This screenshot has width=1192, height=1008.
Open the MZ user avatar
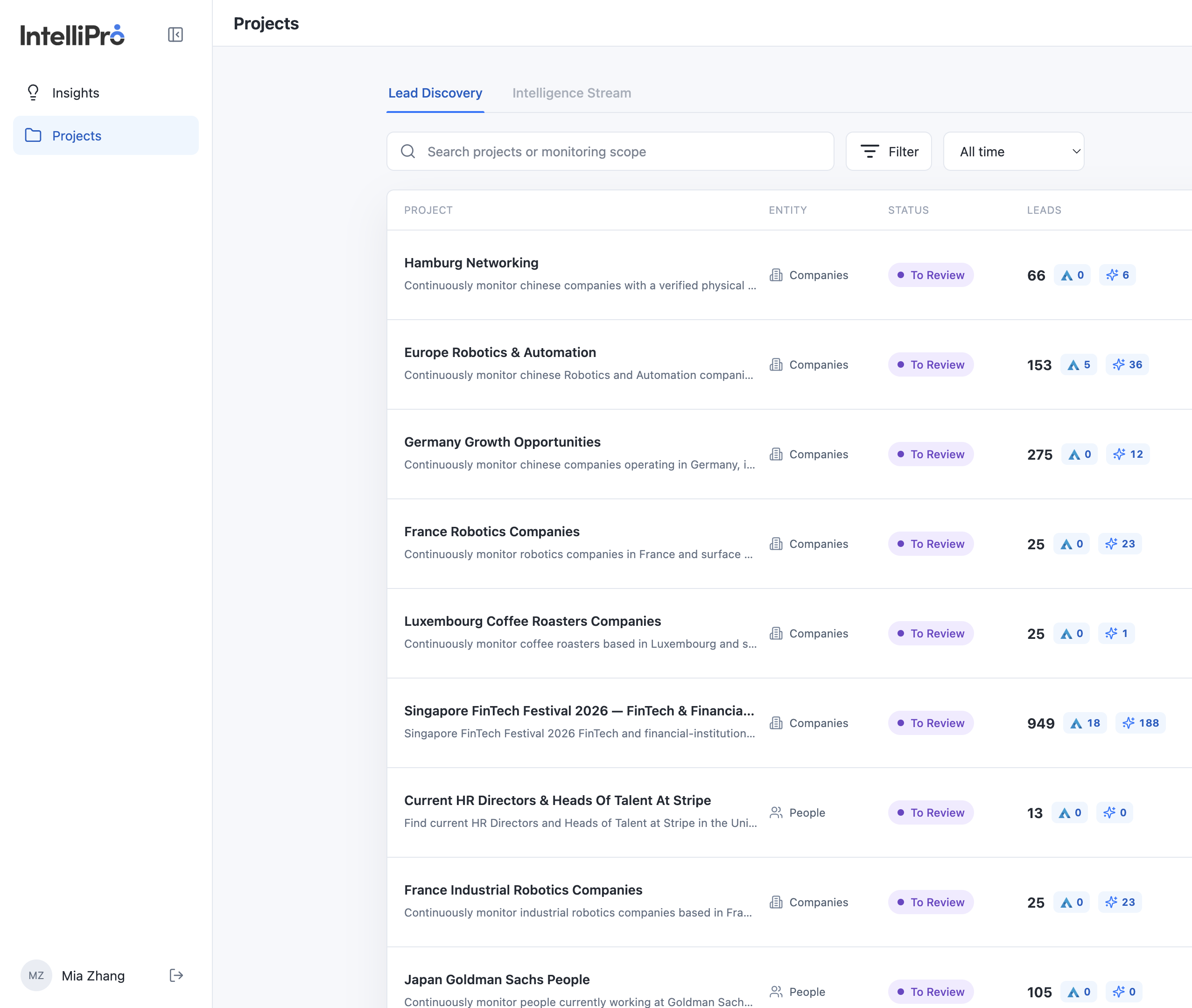(x=36, y=975)
